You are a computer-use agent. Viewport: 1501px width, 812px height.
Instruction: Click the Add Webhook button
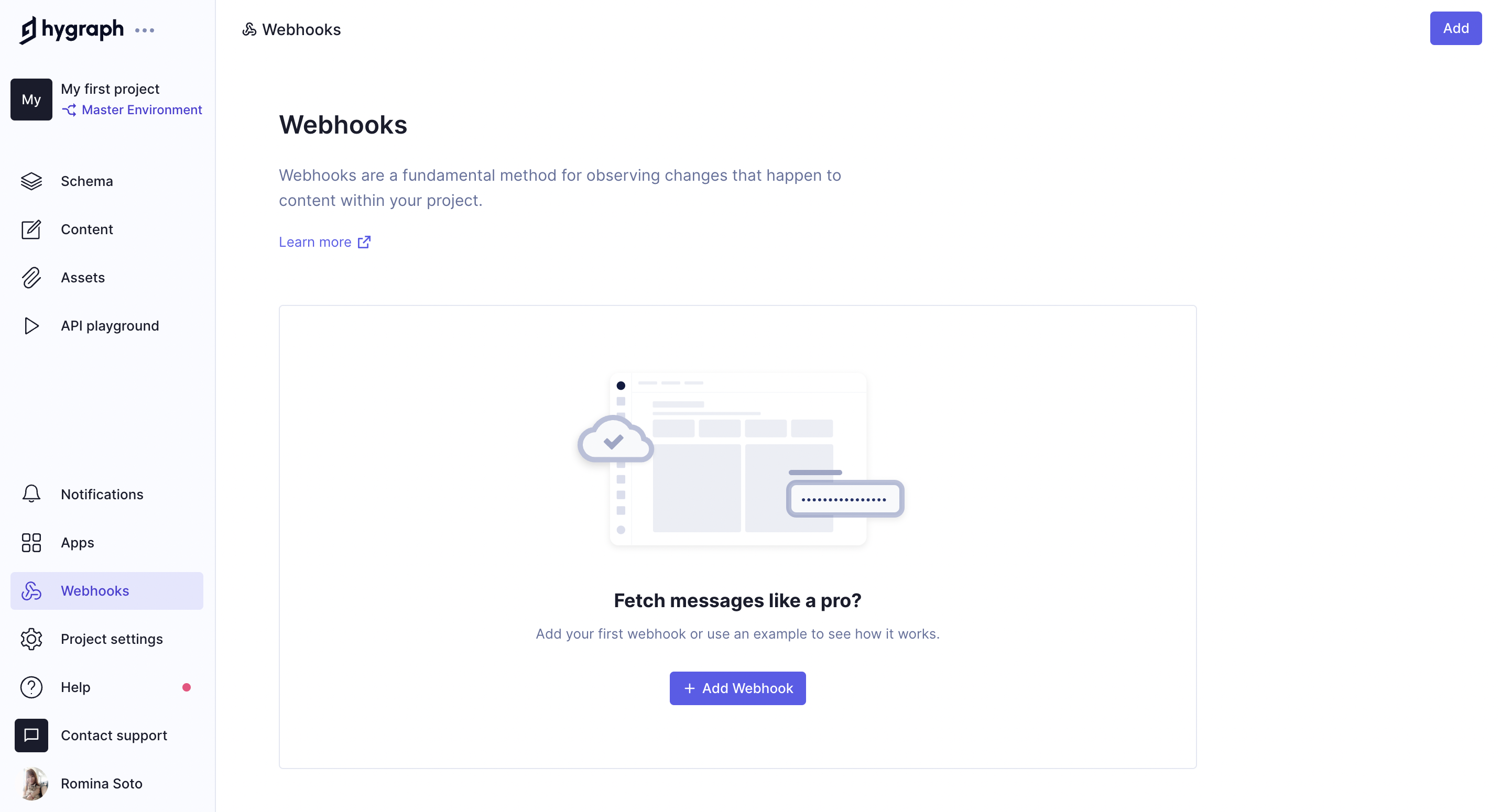tap(737, 688)
